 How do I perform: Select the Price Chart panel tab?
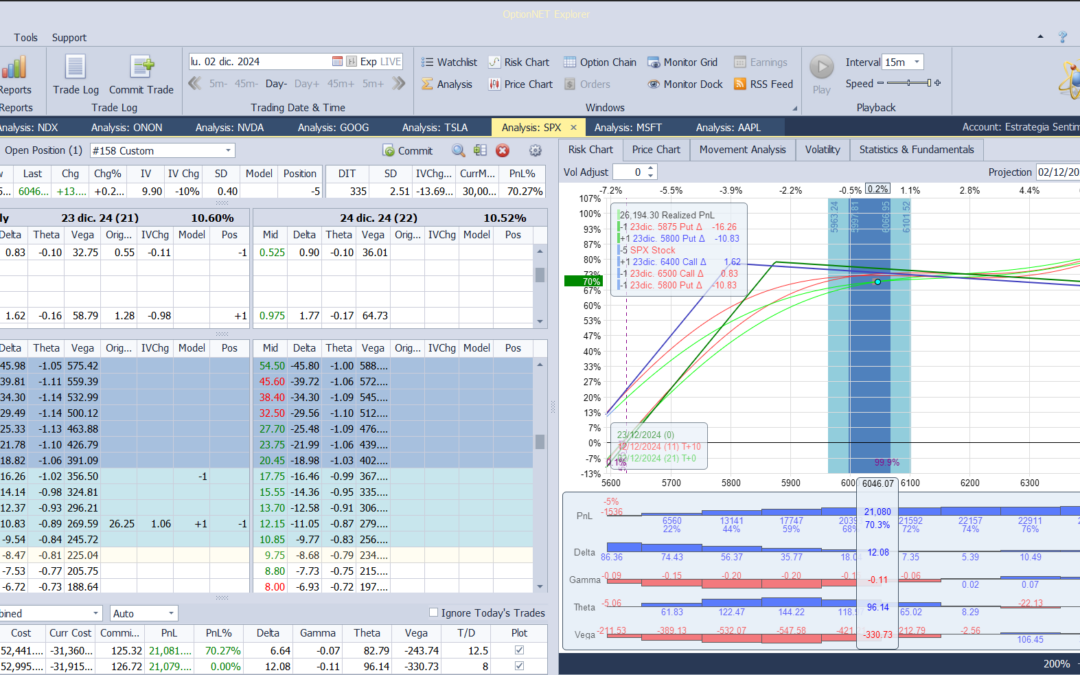click(x=656, y=149)
